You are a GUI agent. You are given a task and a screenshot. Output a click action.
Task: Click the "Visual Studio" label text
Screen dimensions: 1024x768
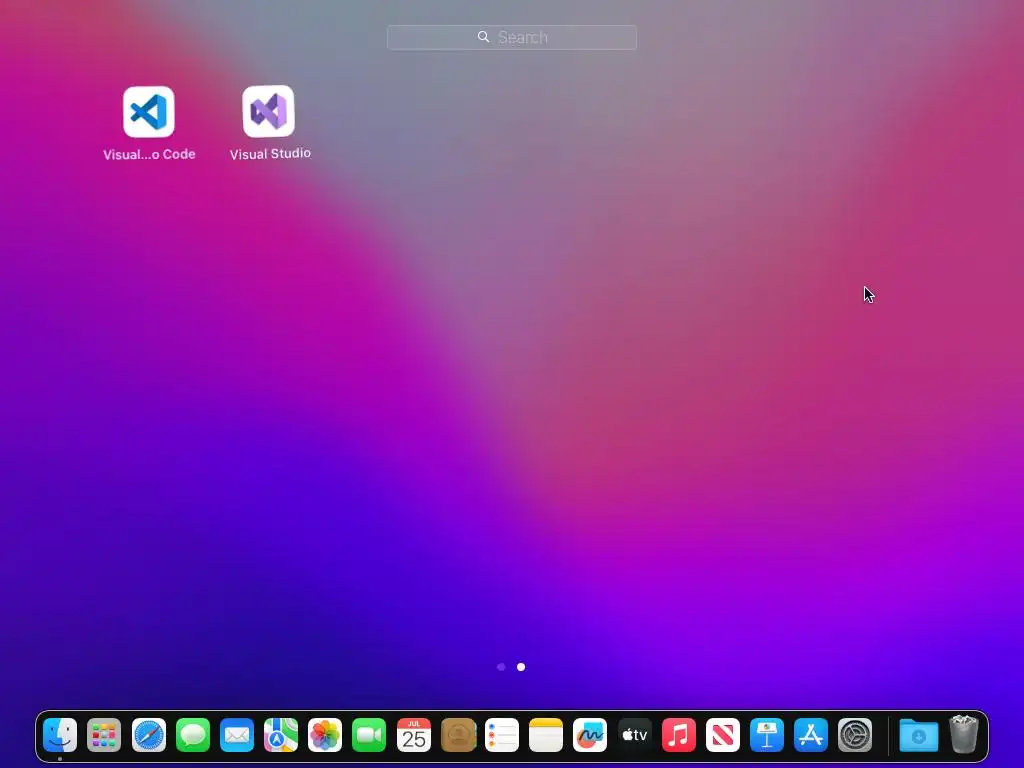tap(270, 153)
